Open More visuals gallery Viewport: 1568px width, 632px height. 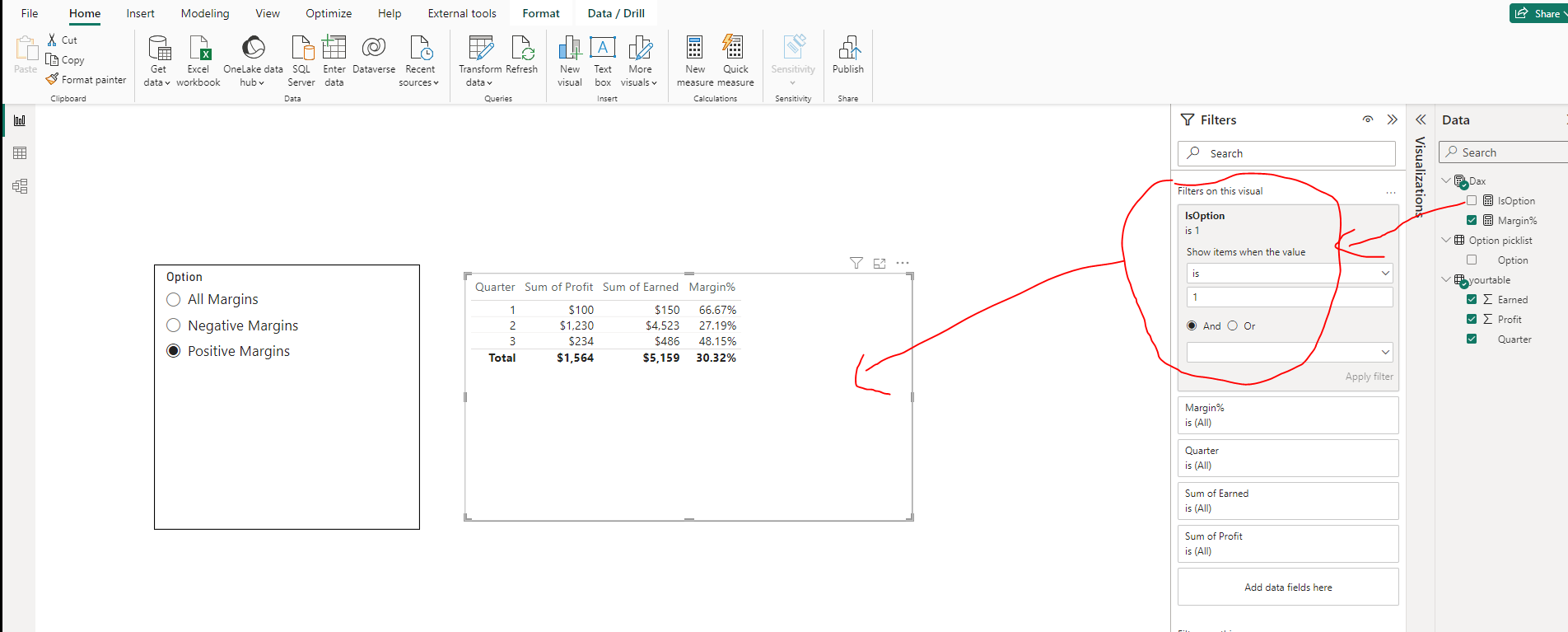tap(640, 61)
